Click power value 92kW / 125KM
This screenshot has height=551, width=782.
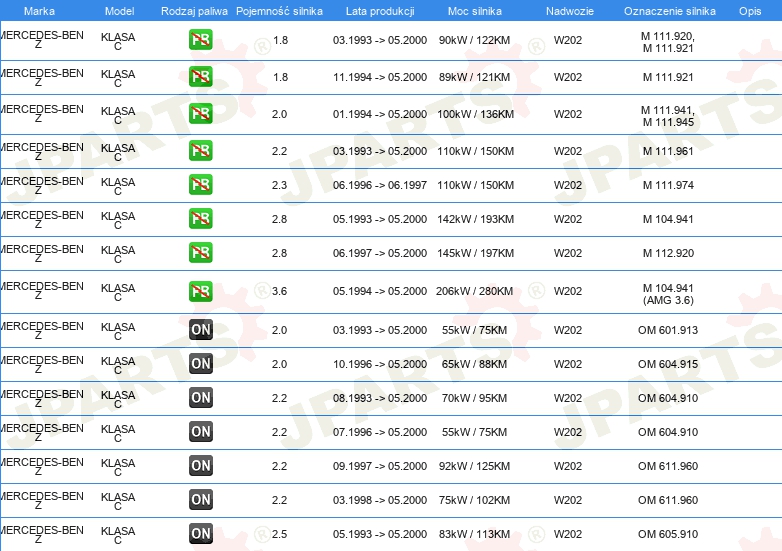tap(474, 466)
